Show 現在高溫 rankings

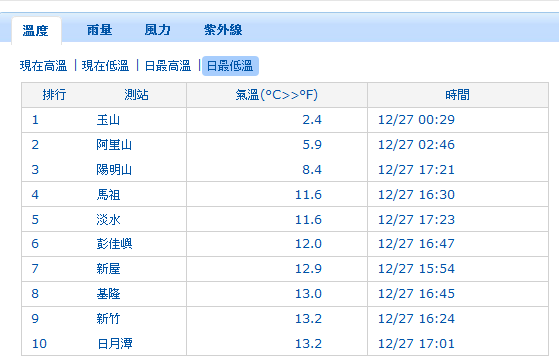[x=43, y=66]
